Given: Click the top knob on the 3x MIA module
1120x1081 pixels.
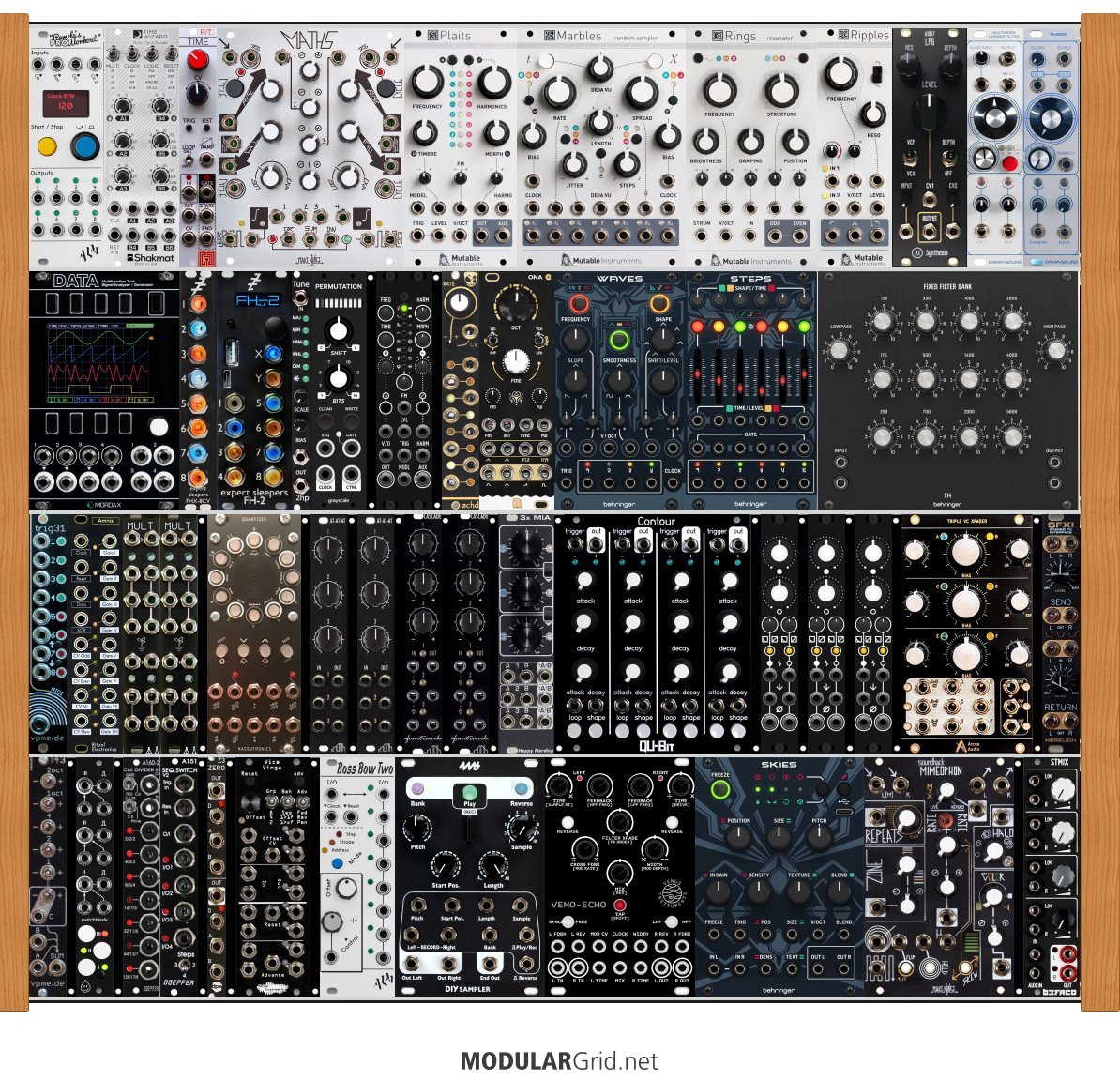Looking at the screenshot, I should pos(526,546).
